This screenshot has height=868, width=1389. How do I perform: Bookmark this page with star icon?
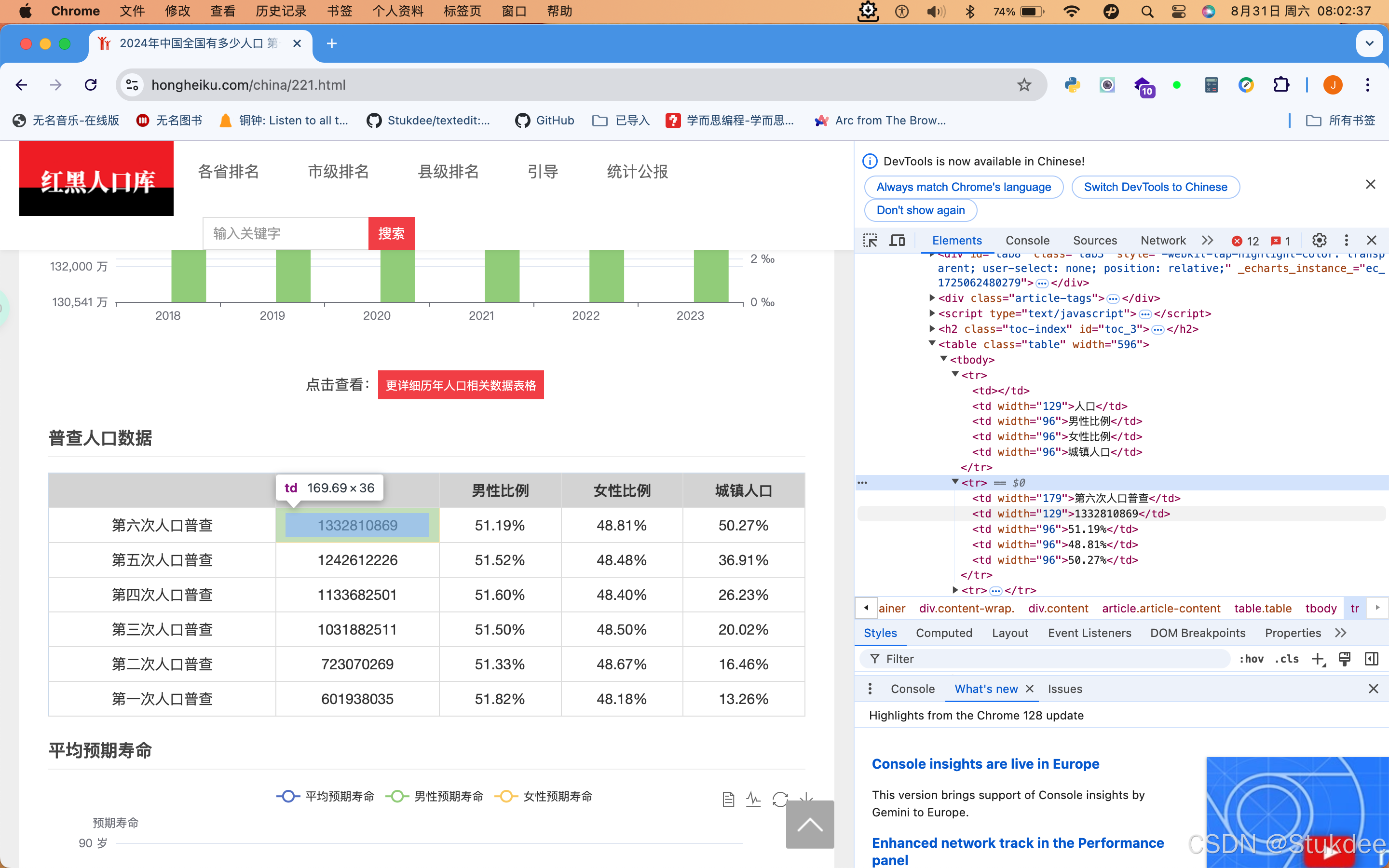[1024, 85]
